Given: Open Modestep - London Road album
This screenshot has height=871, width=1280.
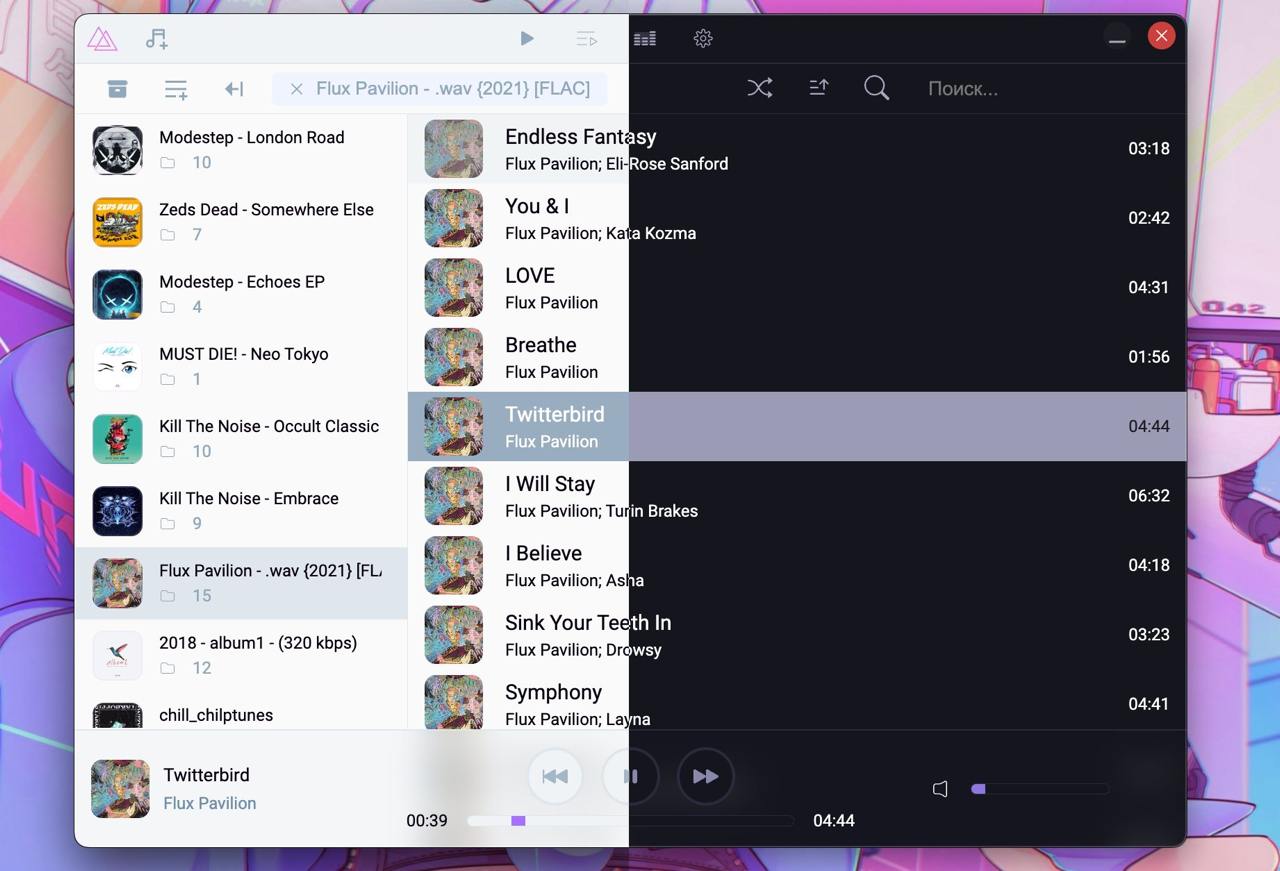Looking at the screenshot, I should [241, 150].
